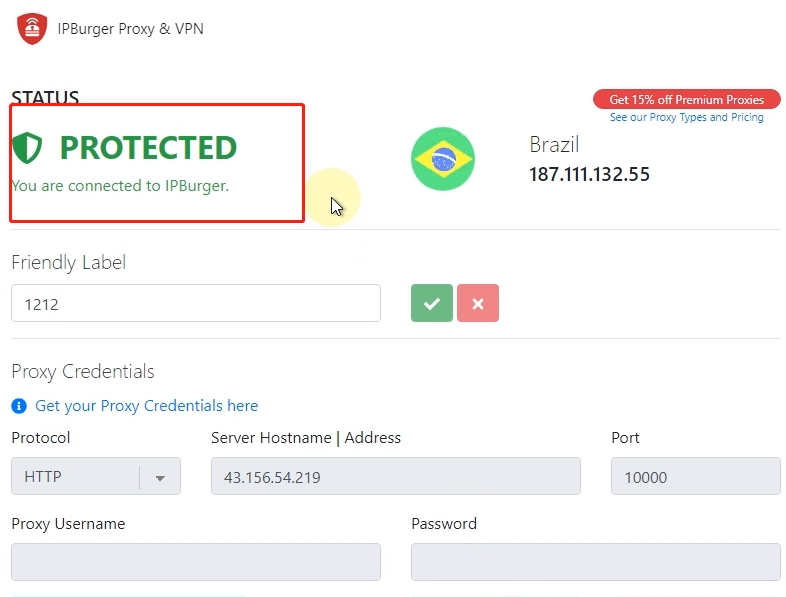
Task: Click Get 15% off Premium Proxies
Action: pos(686,99)
